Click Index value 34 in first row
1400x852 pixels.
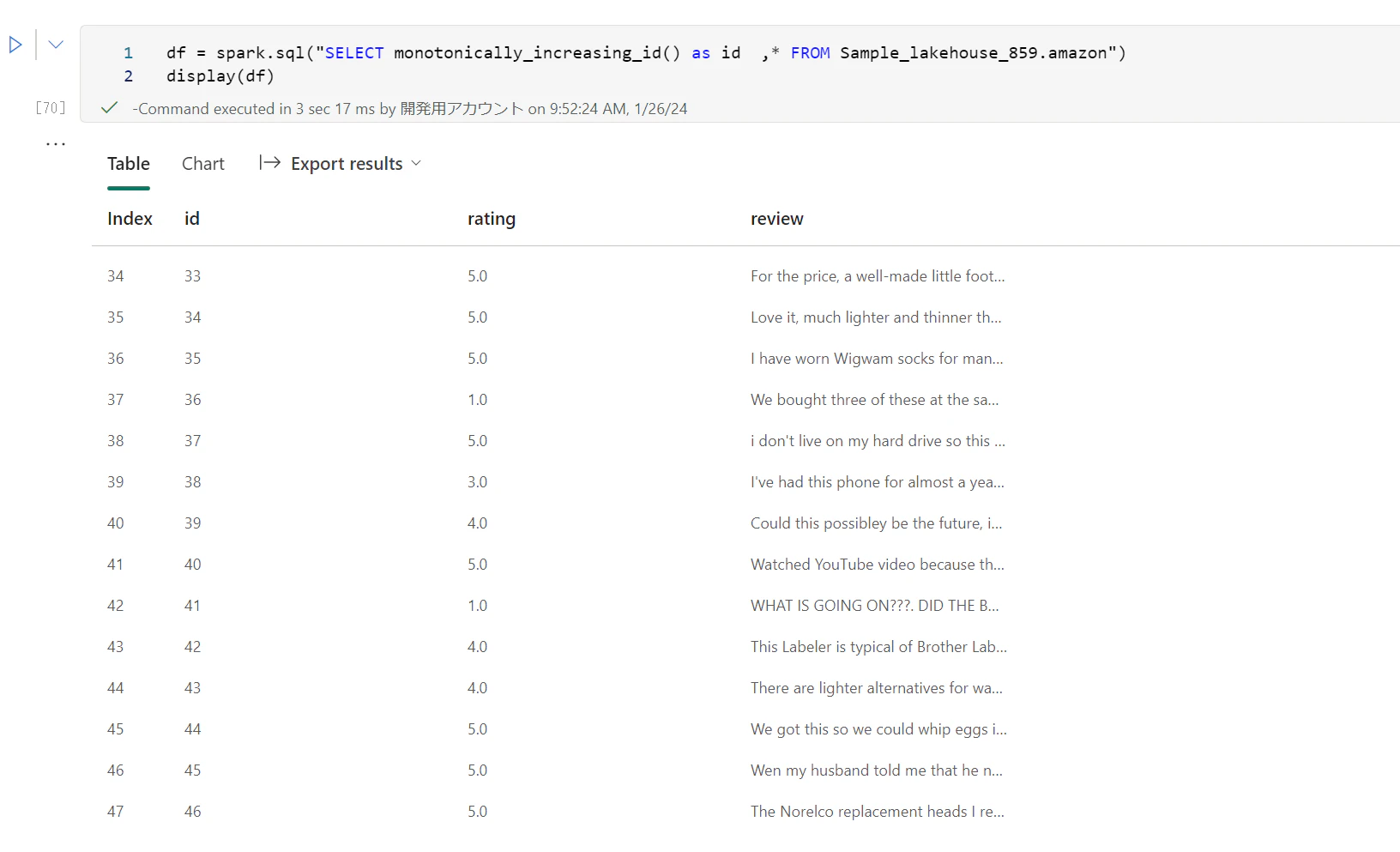pyautogui.click(x=116, y=276)
